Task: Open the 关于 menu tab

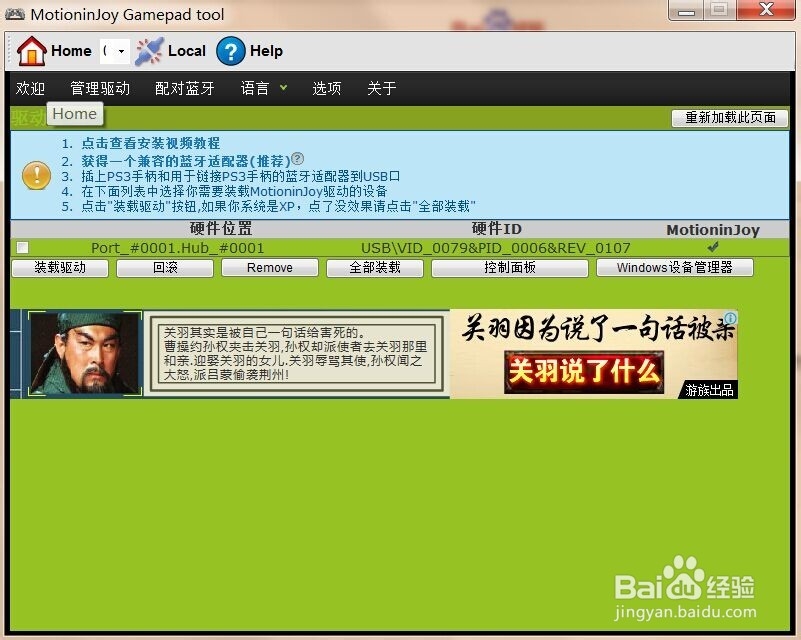Action: pyautogui.click(x=382, y=88)
